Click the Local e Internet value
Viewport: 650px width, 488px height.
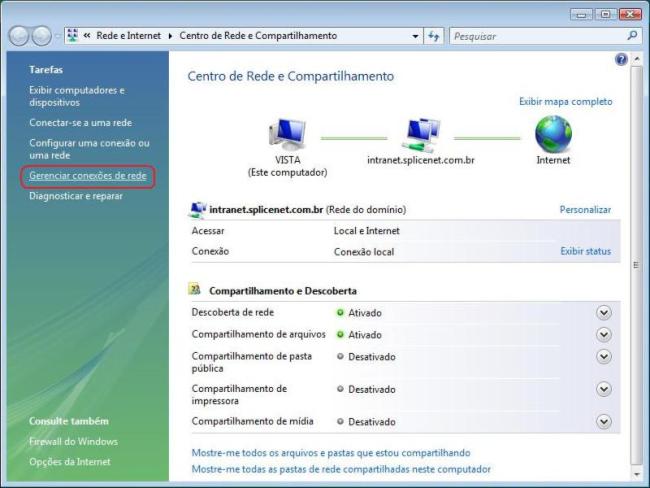pyautogui.click(x=366, y=231)
